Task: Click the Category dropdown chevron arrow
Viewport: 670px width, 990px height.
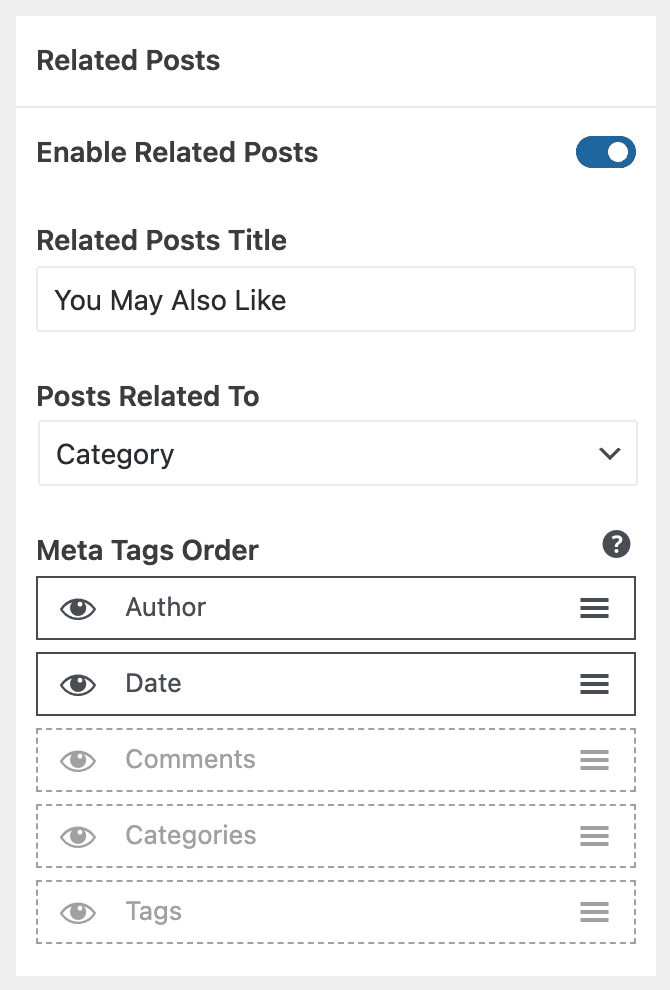Action: (x=609, y=454)
